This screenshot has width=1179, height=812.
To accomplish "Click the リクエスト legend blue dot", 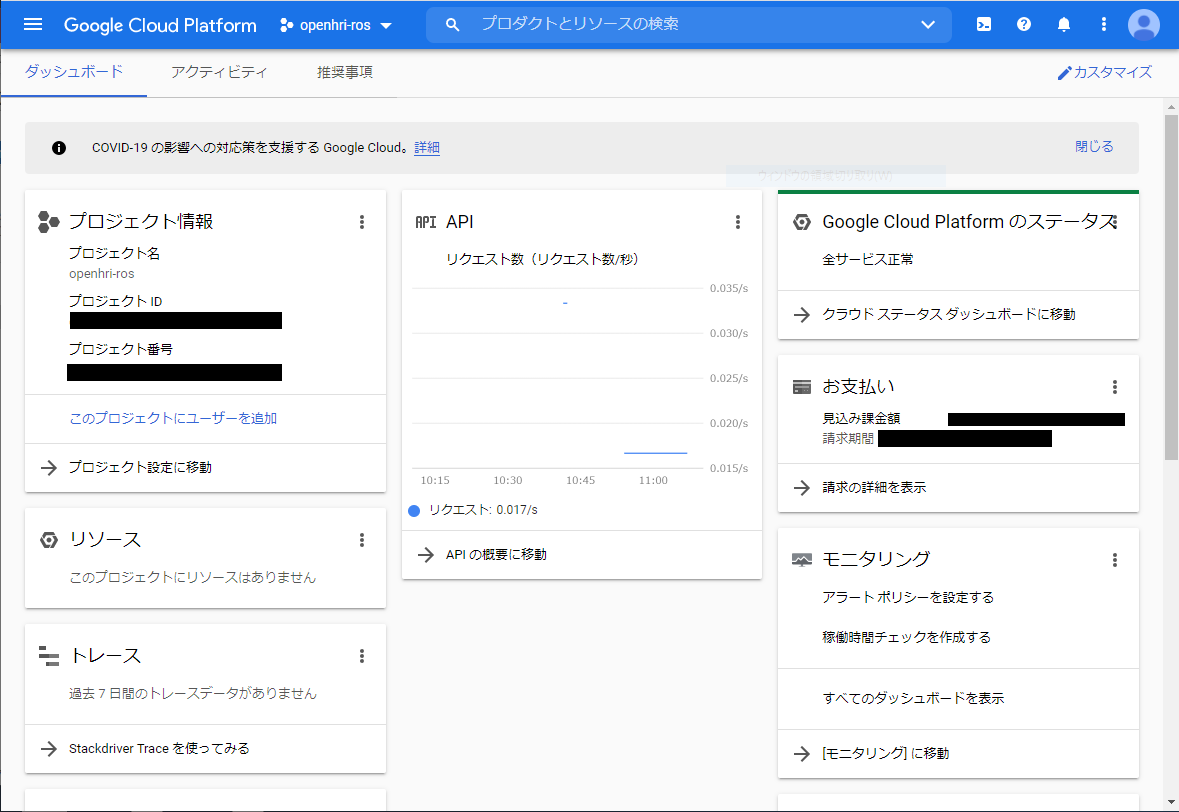I will pos(414,511).
